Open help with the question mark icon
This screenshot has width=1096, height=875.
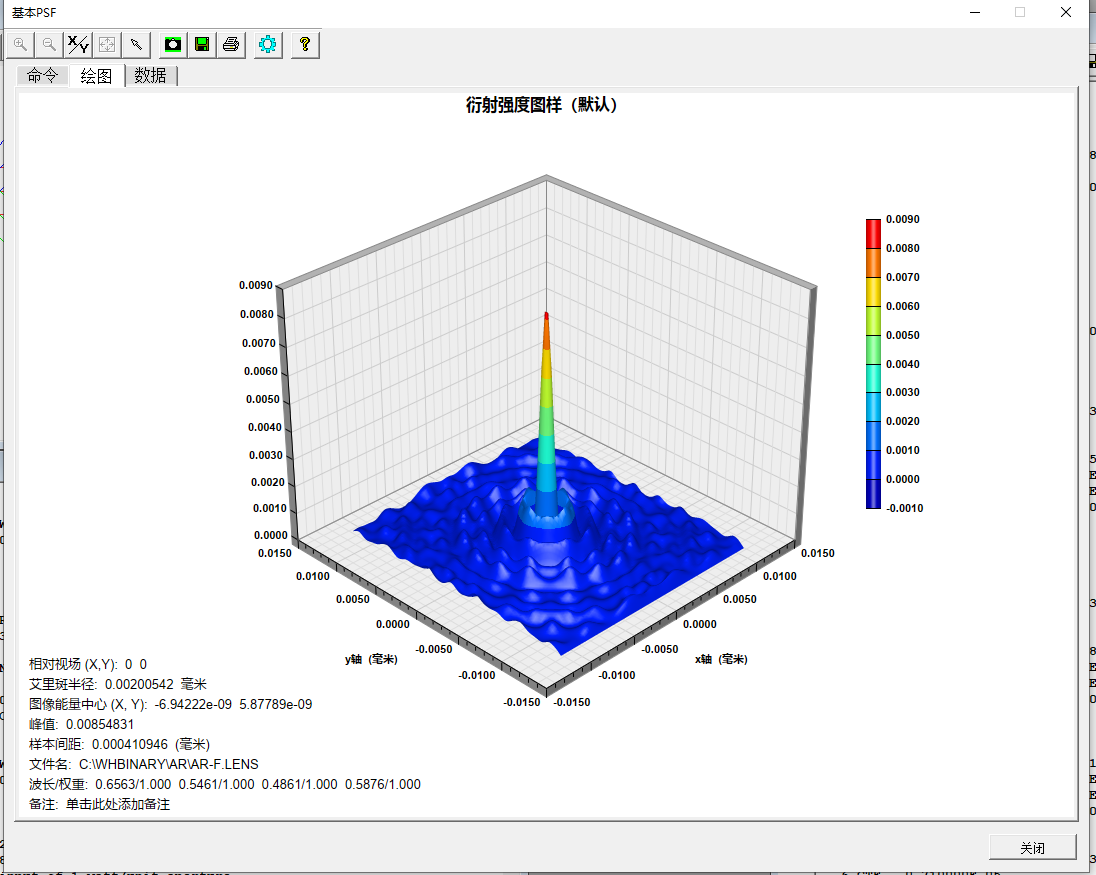pos(305,44)
